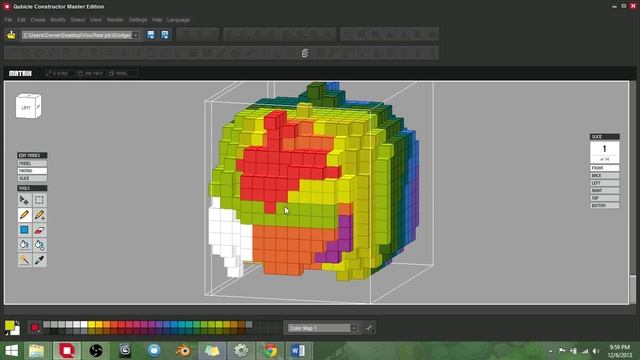Screen dimensions: 640x360
Task: Pick the white palette swatch in top row
Action: click(84, 324)
